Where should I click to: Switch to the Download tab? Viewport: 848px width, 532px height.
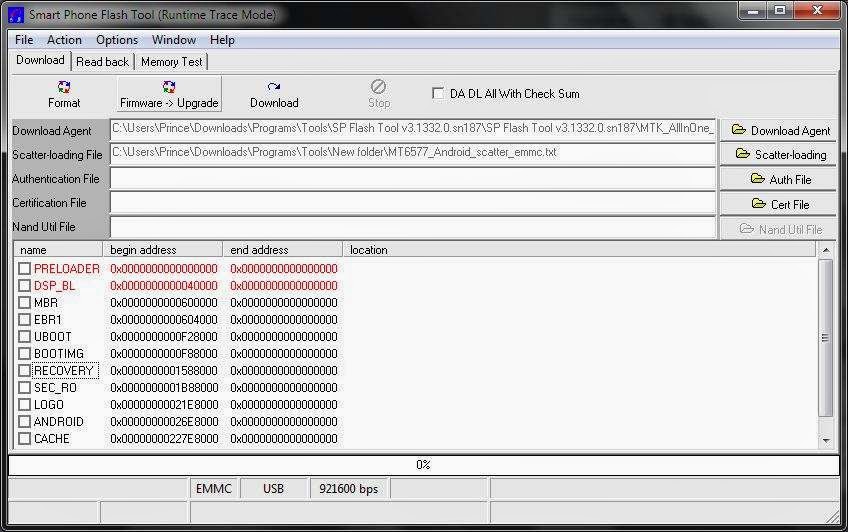pyautogui.click(x=41, y=60)
